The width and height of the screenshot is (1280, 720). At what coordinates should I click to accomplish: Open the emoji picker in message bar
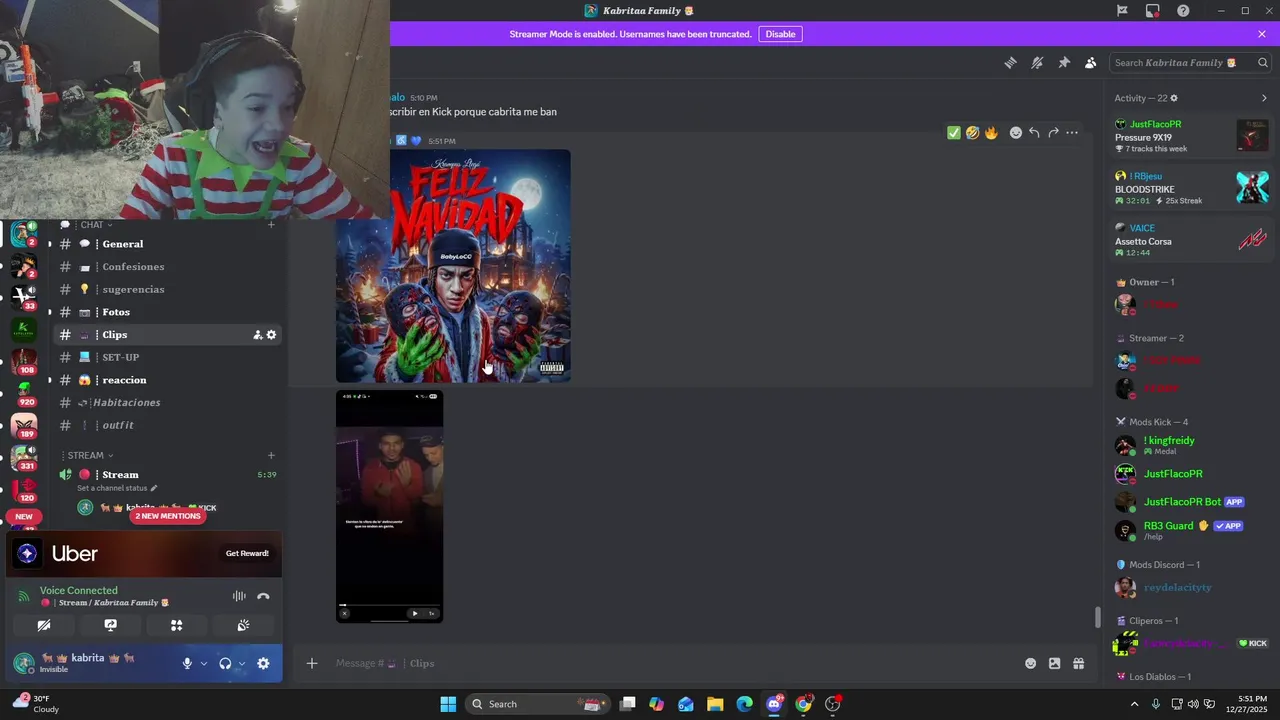click(1030, 663)
